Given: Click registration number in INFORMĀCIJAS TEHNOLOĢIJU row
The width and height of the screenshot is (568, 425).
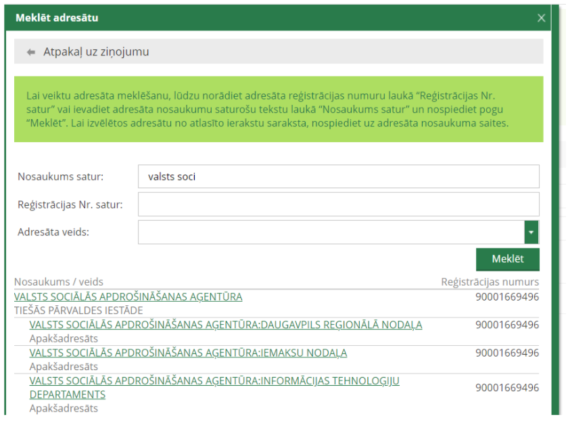Looking at the screenshot, I should [507, 388].
